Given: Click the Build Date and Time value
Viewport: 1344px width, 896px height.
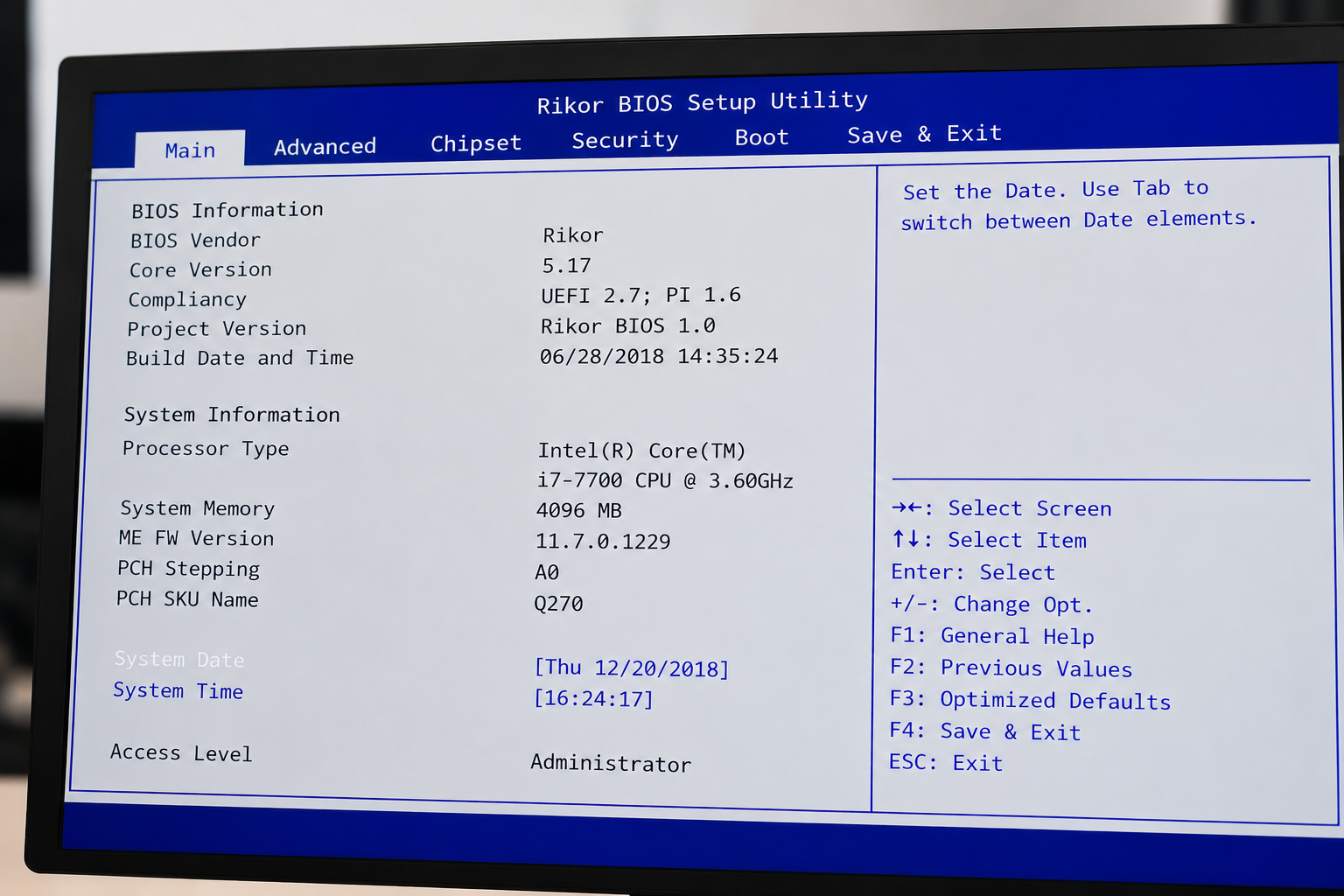Looking at the screenshot, I should [x=659, y=356].
